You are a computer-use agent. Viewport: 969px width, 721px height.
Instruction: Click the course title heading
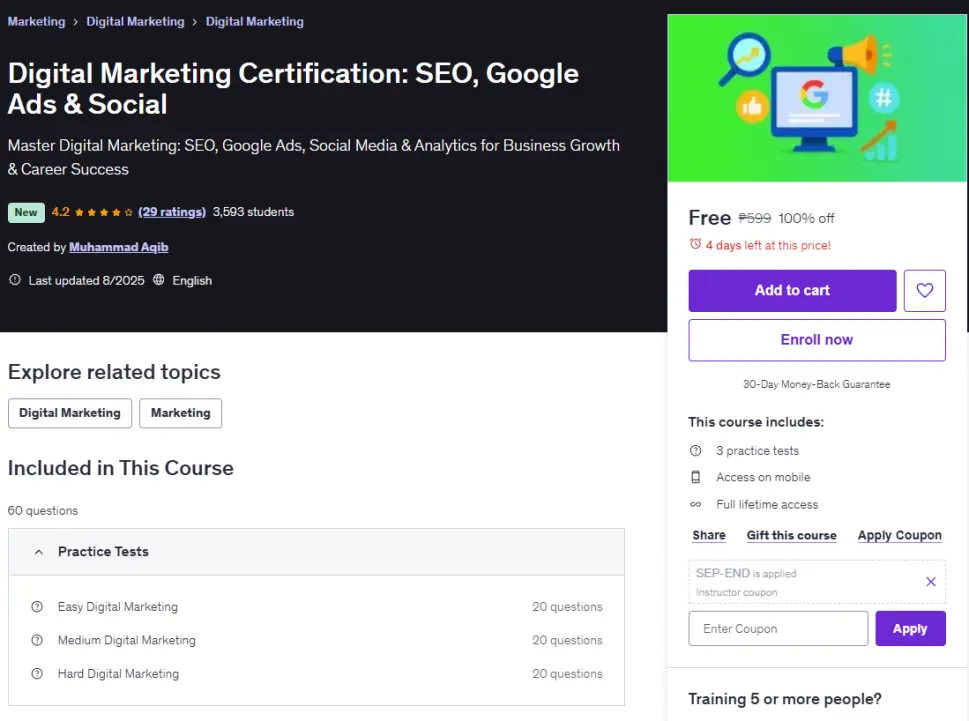(293, 88)
